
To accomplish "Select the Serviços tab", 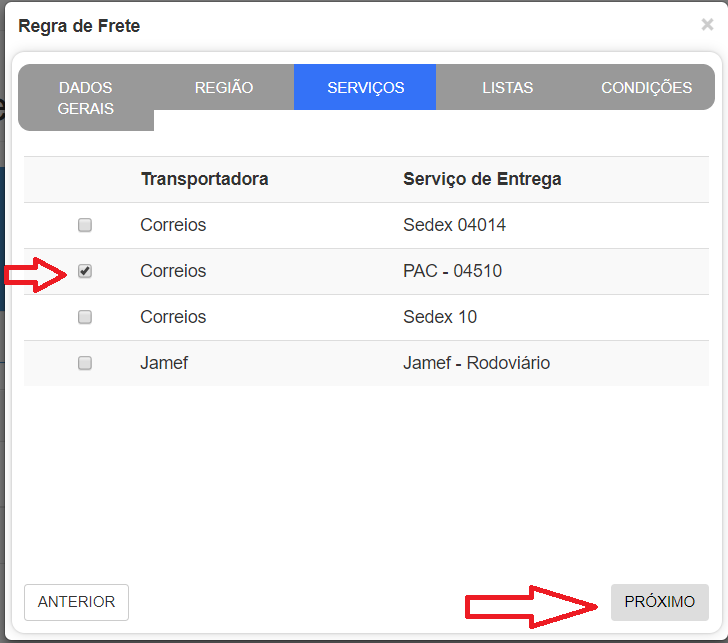I will pos(365,88).
